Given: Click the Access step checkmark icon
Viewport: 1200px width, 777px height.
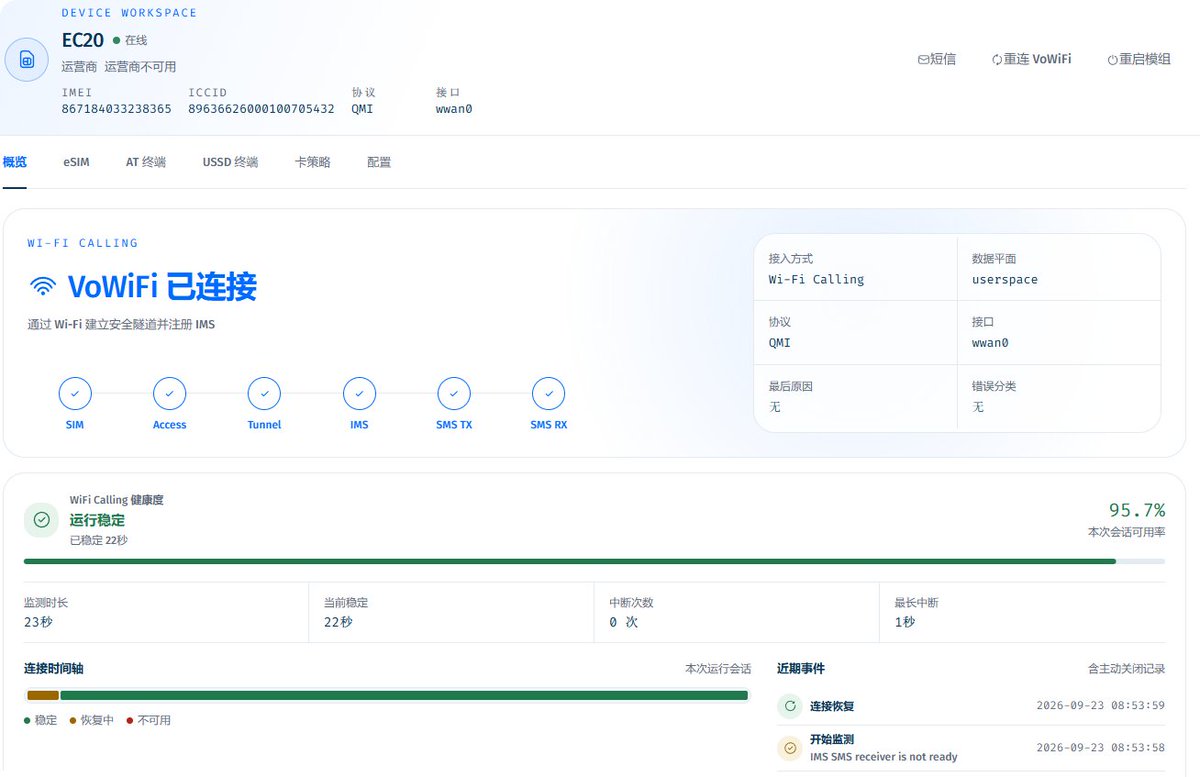Looking at the screenshot, I should (170, 394).
